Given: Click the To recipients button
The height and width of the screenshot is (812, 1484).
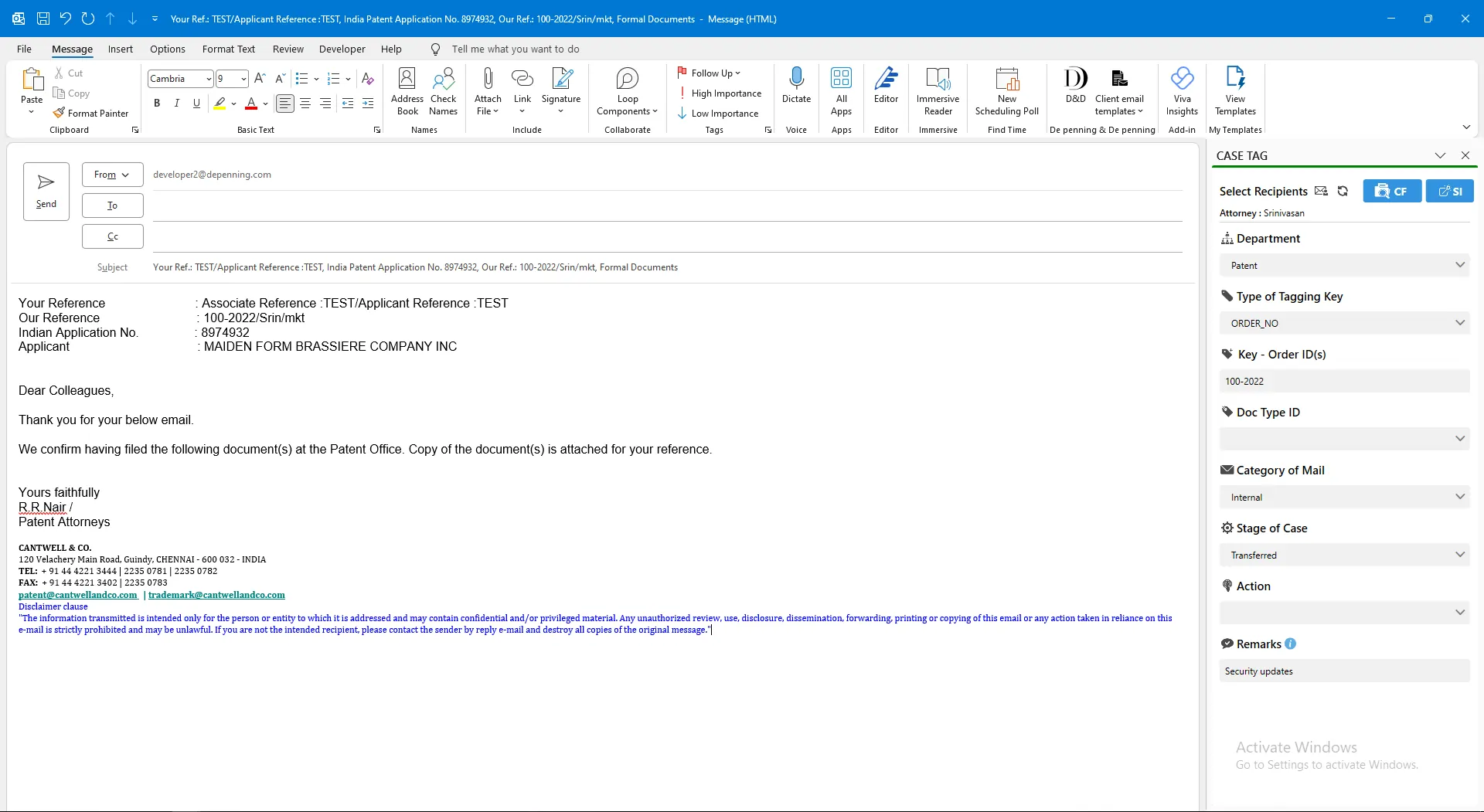Looking at the screenshot, I should point(113,206).
